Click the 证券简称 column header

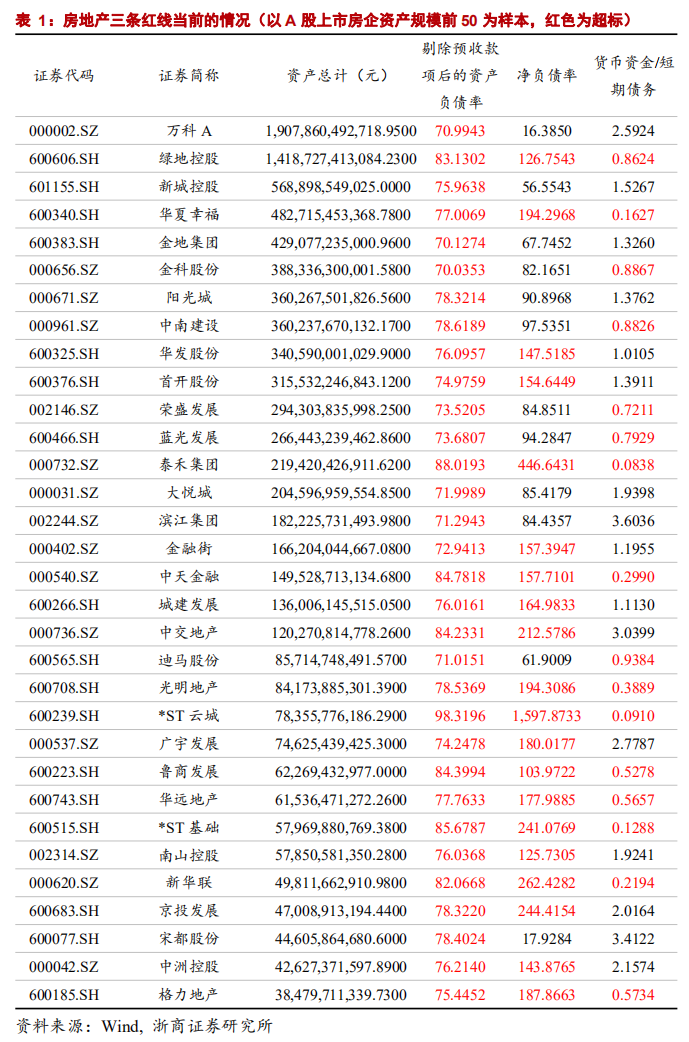coord(189,76)
